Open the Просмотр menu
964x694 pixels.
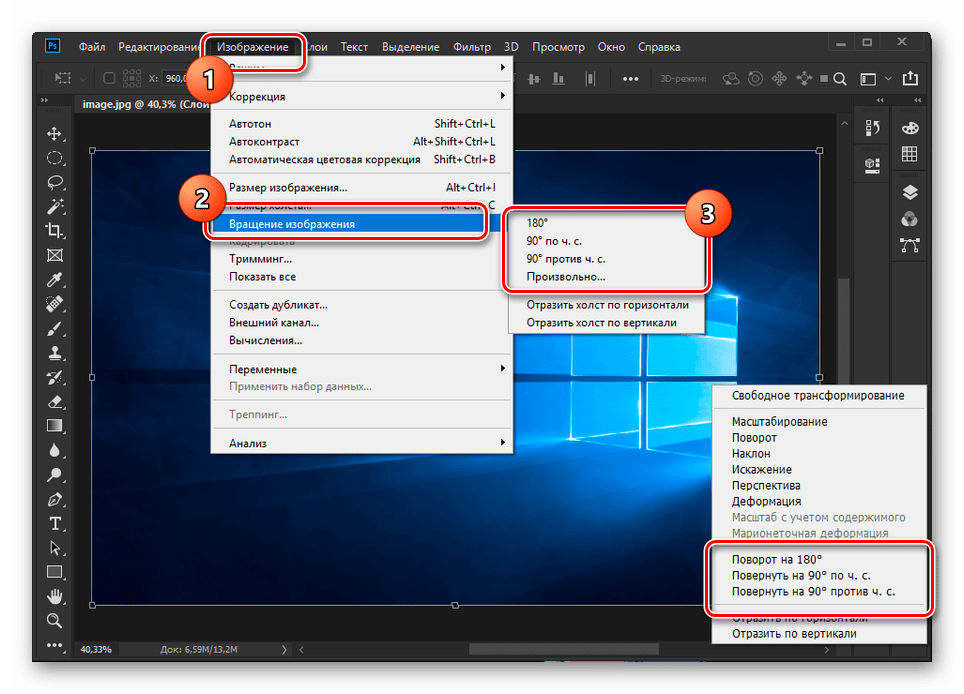coord(558,47)
